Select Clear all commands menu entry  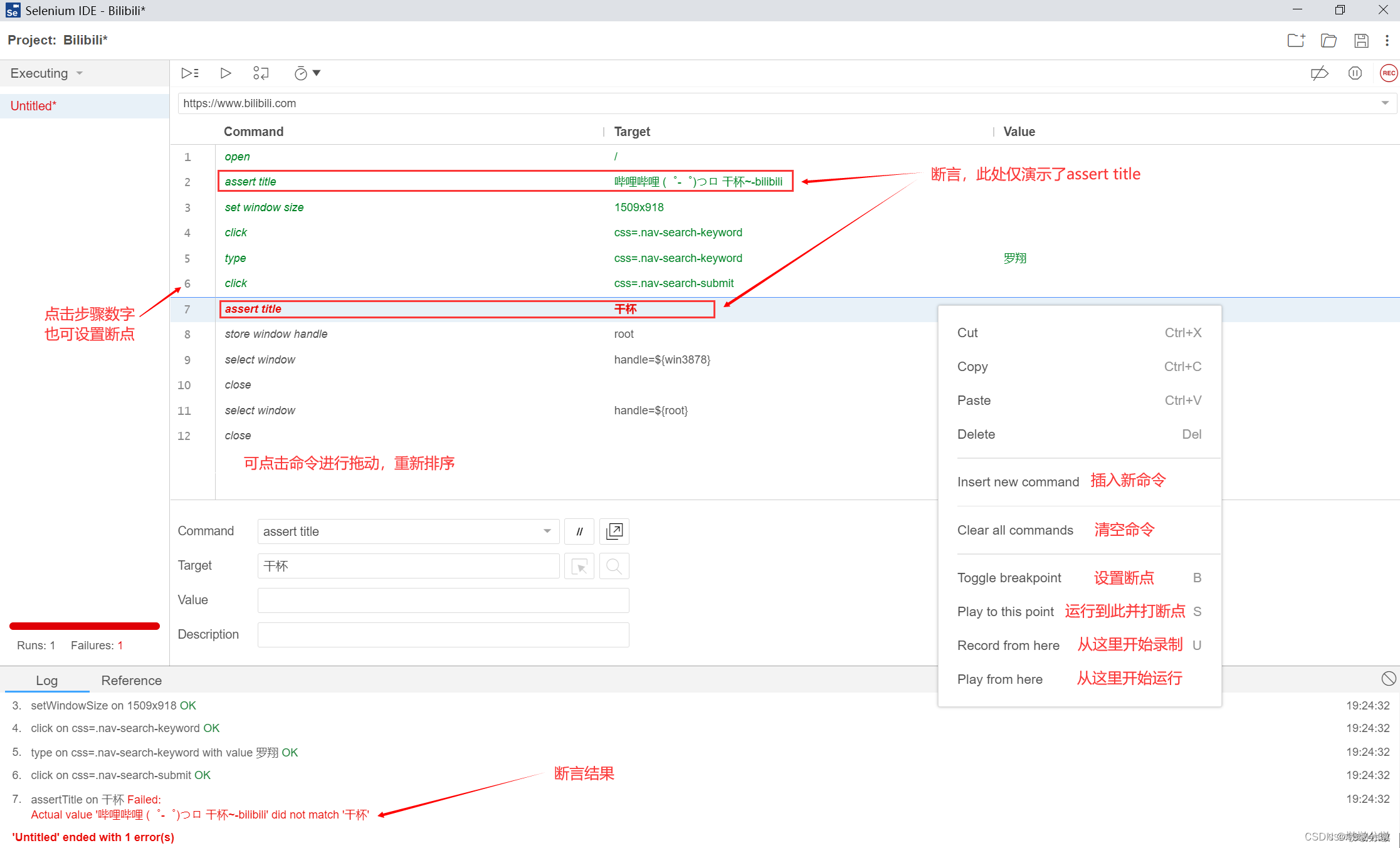pos(1080,530)
